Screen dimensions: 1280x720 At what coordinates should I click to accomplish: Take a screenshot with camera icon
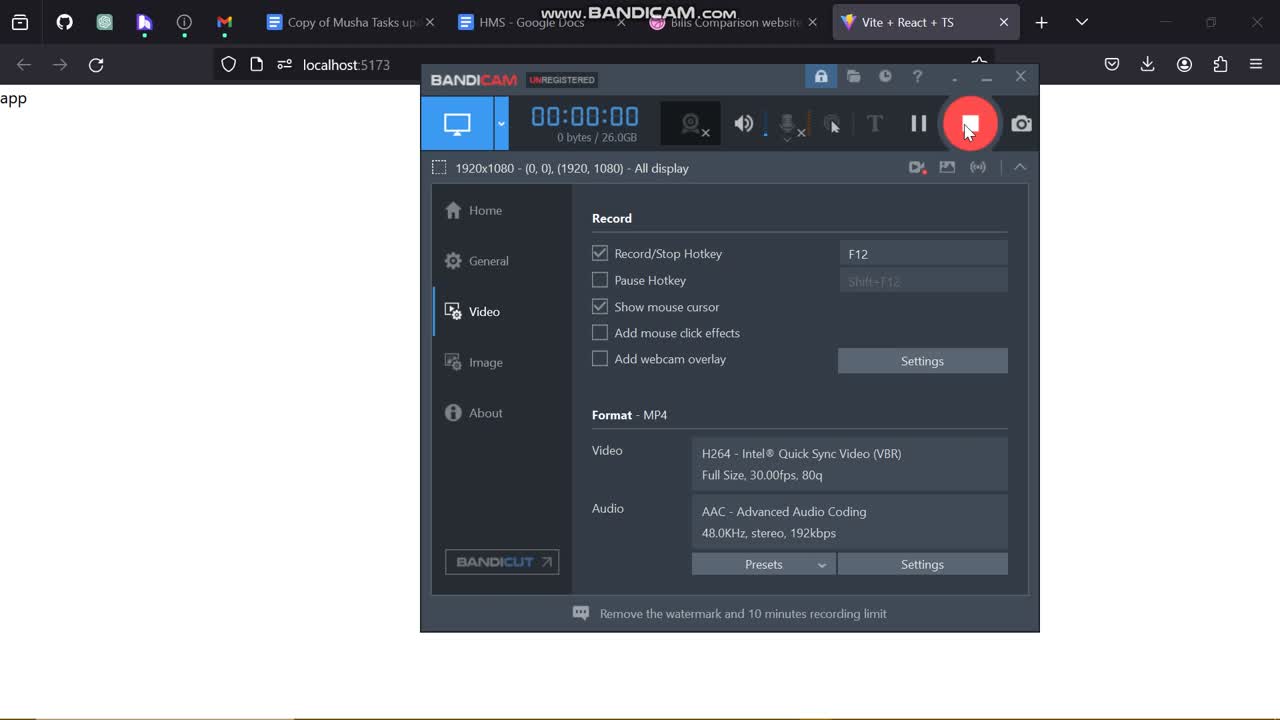click(x=1021, y=123)
